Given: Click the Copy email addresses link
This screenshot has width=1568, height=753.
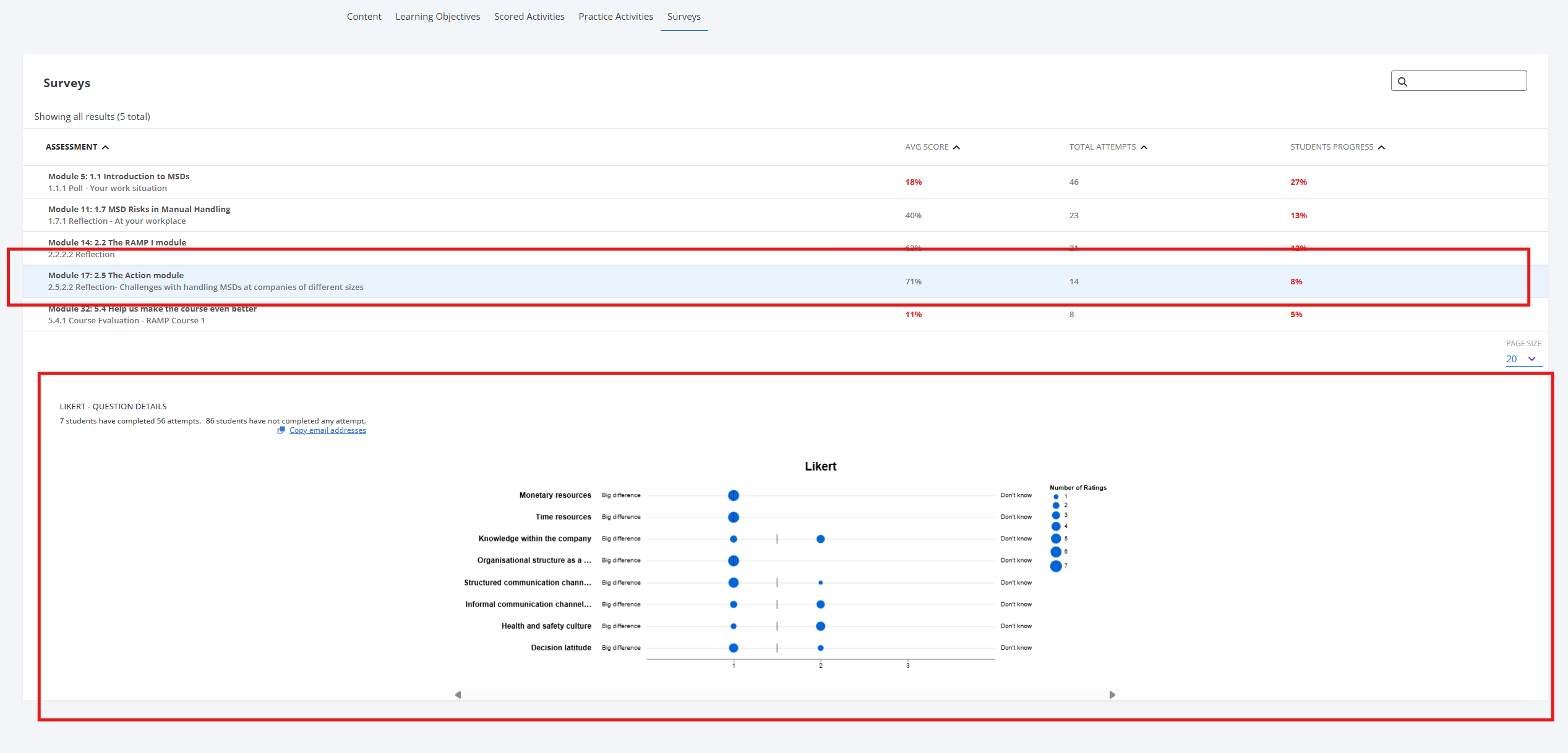Looking at the screenshot, I should tap(327, 430).
